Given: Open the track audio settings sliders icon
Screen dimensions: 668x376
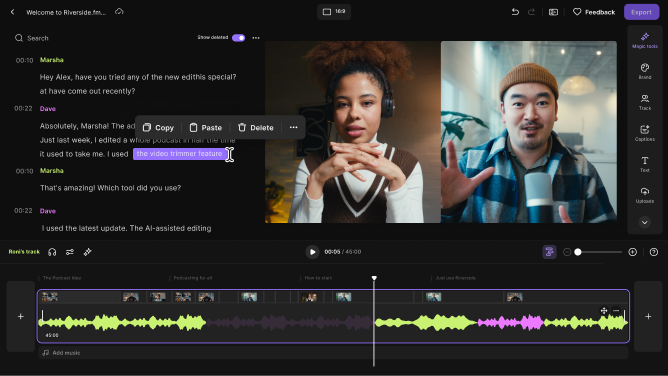Looking at the screenshot, I should click(70, 252).
